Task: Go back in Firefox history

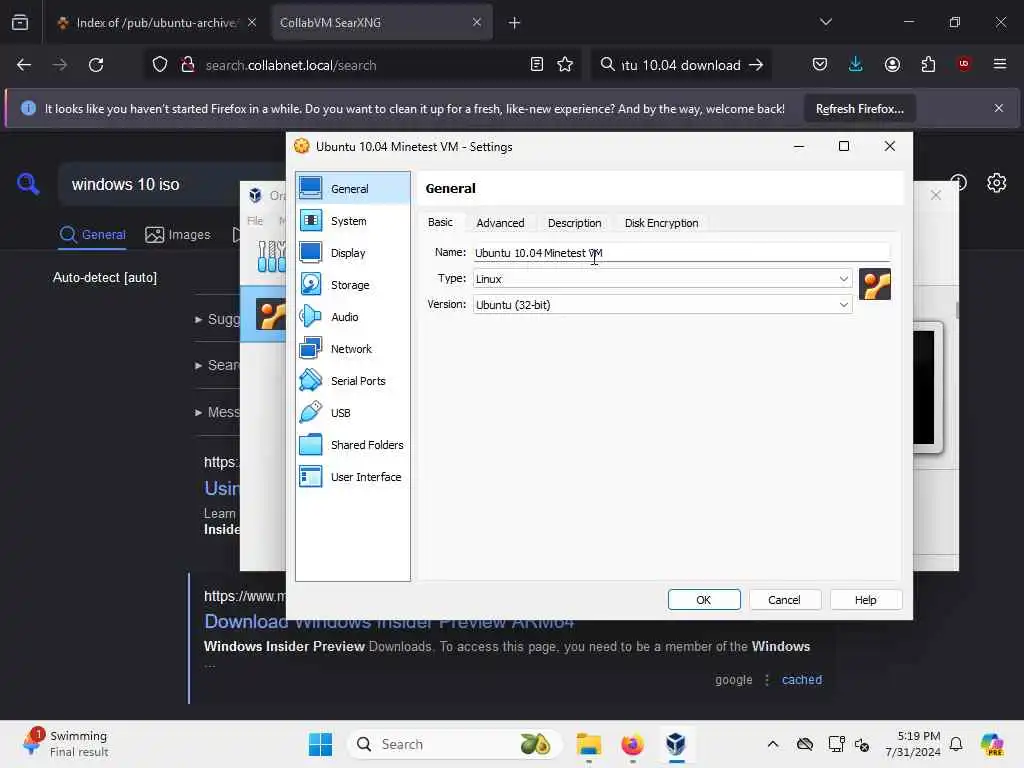Action: click(24, 65)
